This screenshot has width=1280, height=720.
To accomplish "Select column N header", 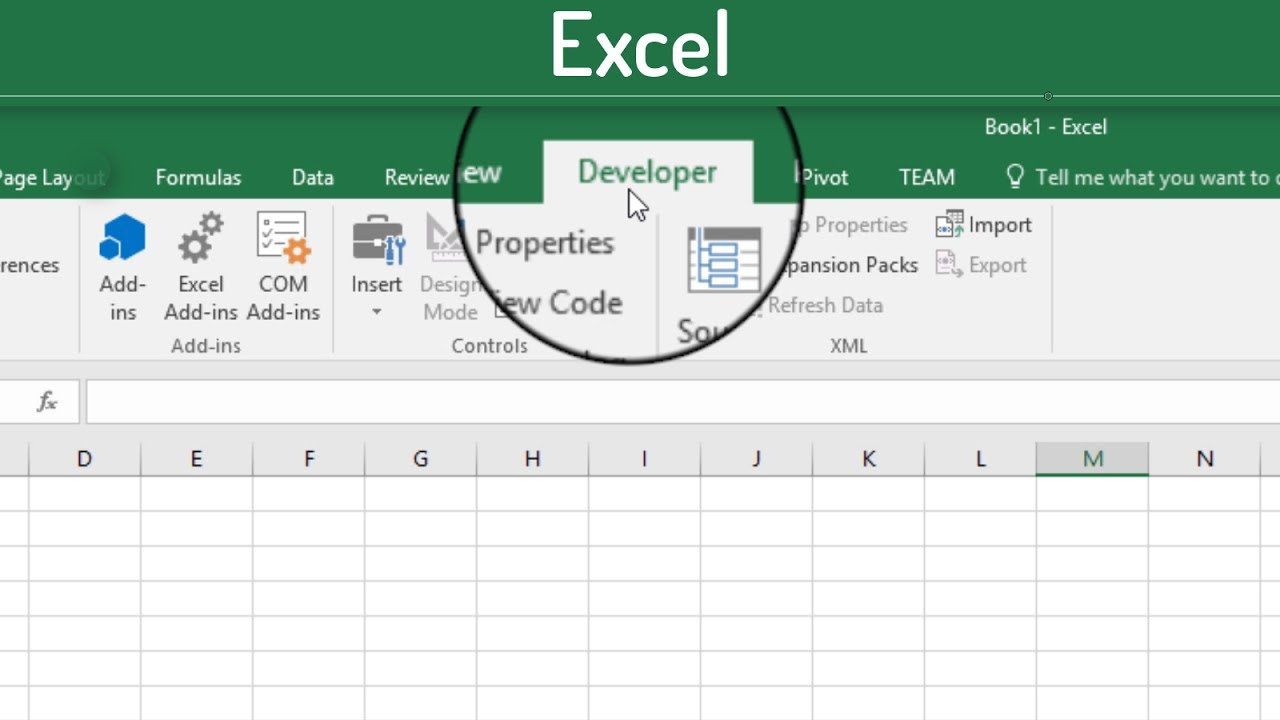I will (1204, 459).
